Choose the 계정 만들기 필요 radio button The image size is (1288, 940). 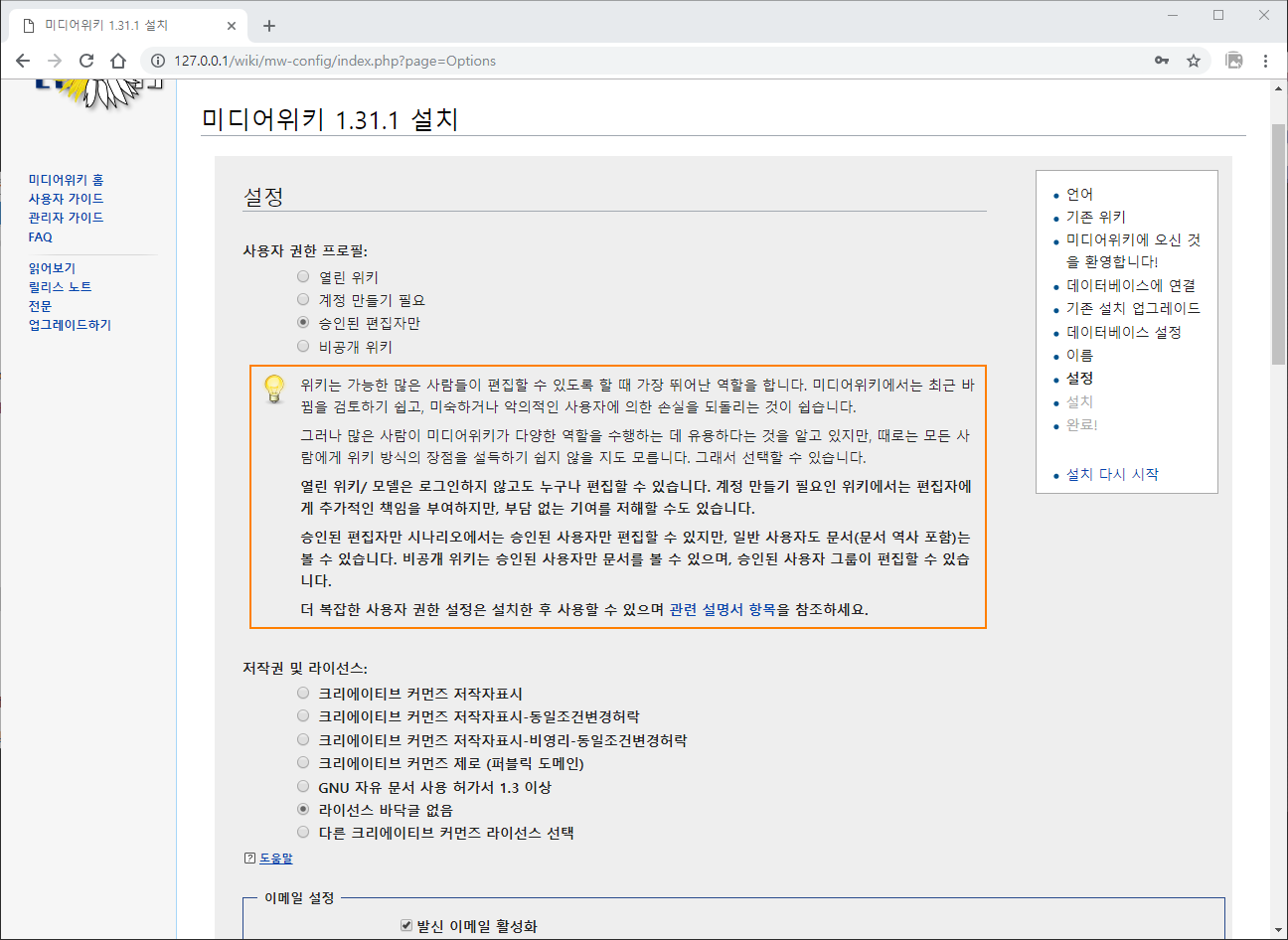tap(303, 299)
